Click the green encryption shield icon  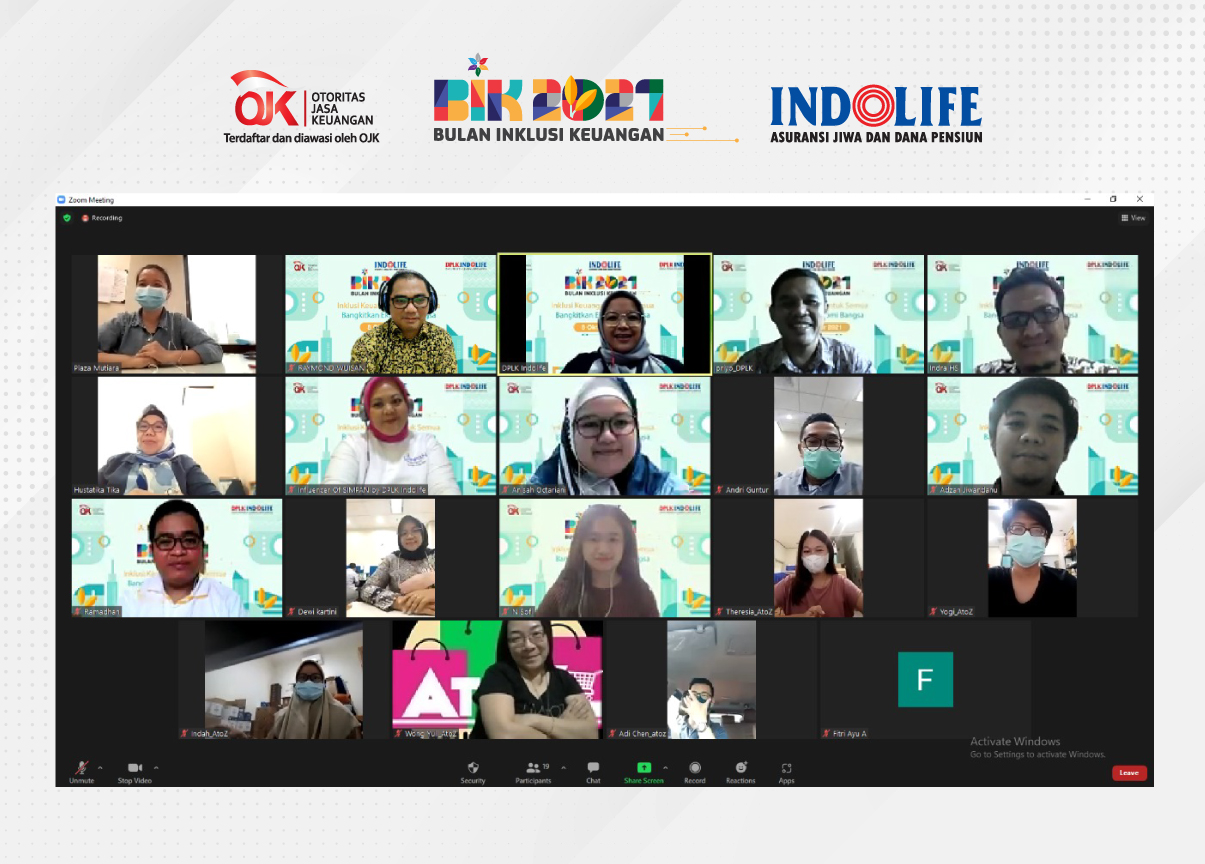tap(67, 218)
